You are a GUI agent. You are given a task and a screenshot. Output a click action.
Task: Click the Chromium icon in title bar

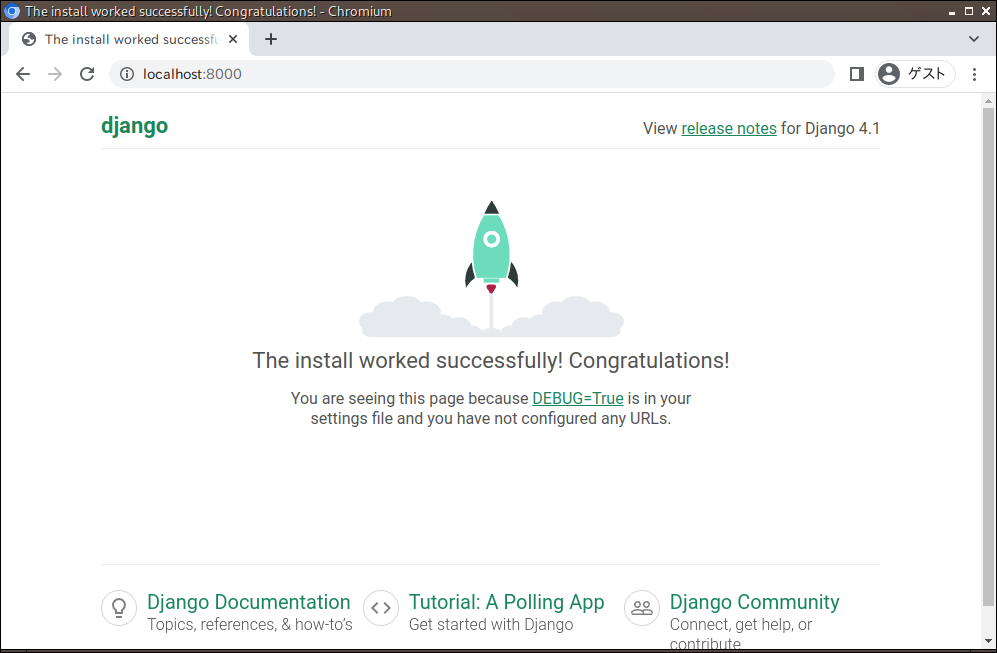11,11
